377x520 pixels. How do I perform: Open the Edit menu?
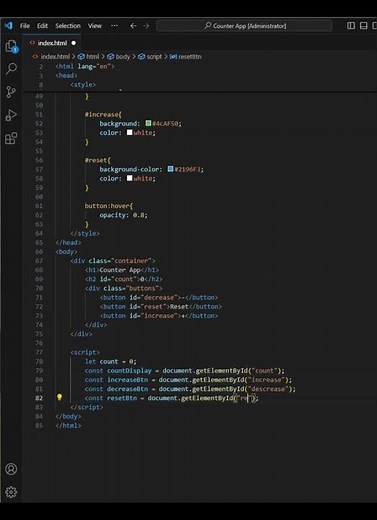[x=42, y=26]
